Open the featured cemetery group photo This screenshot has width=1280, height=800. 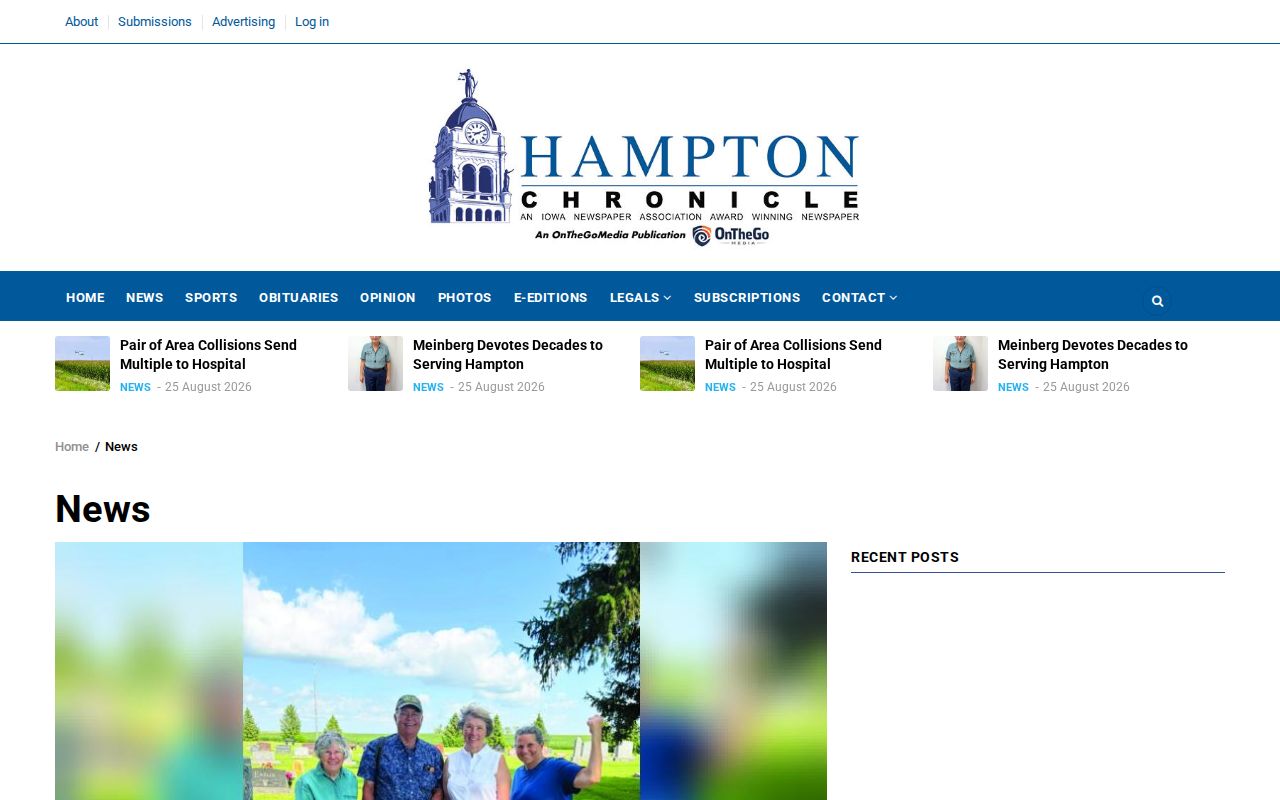[x=441, y=671]
